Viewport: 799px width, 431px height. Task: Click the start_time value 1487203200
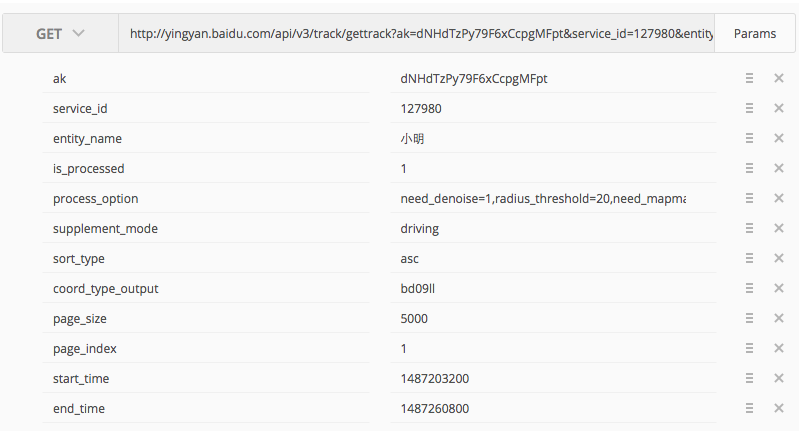tap(434, 379)
